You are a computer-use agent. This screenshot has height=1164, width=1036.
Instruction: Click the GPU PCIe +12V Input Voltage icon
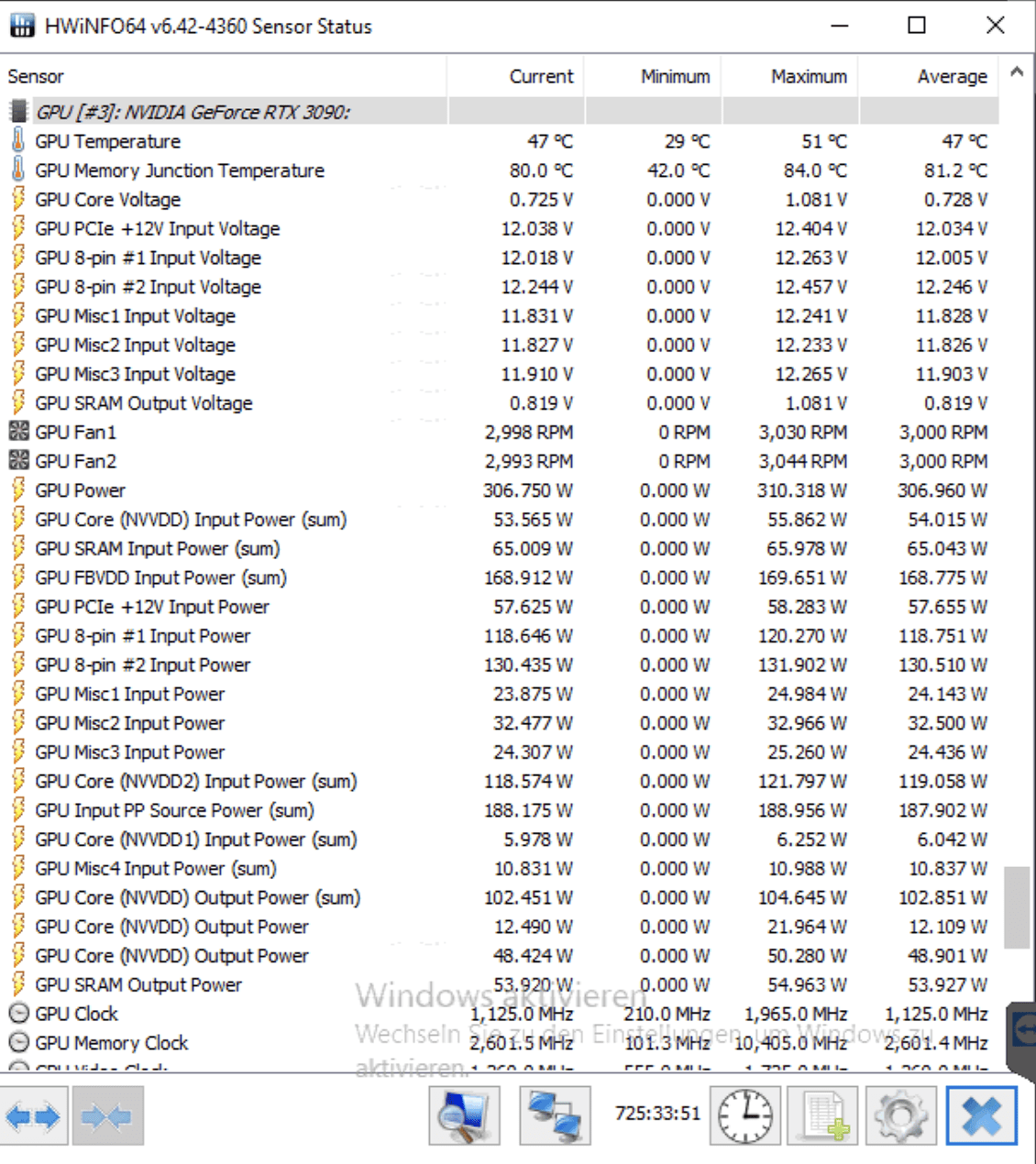coord(18,228)
